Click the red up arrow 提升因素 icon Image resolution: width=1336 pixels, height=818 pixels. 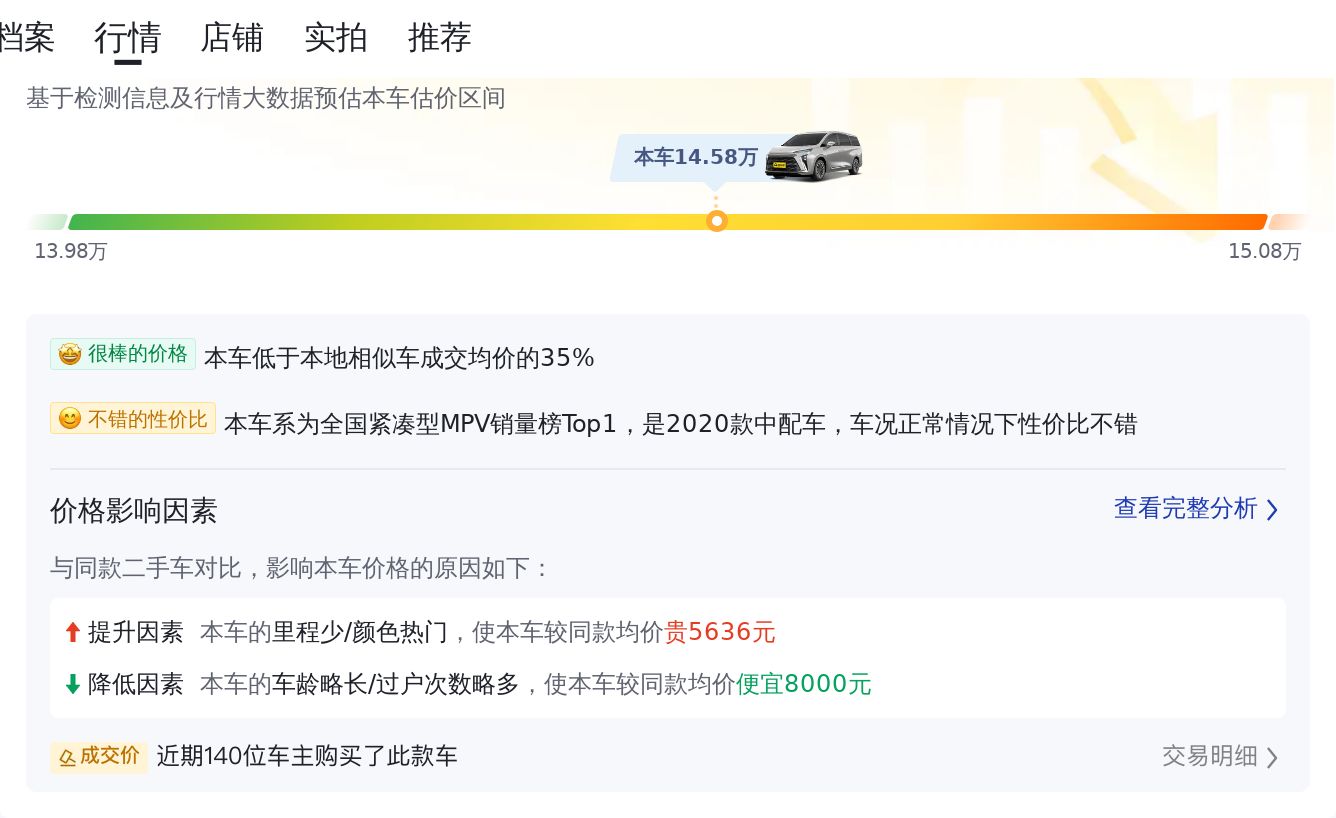72,632
